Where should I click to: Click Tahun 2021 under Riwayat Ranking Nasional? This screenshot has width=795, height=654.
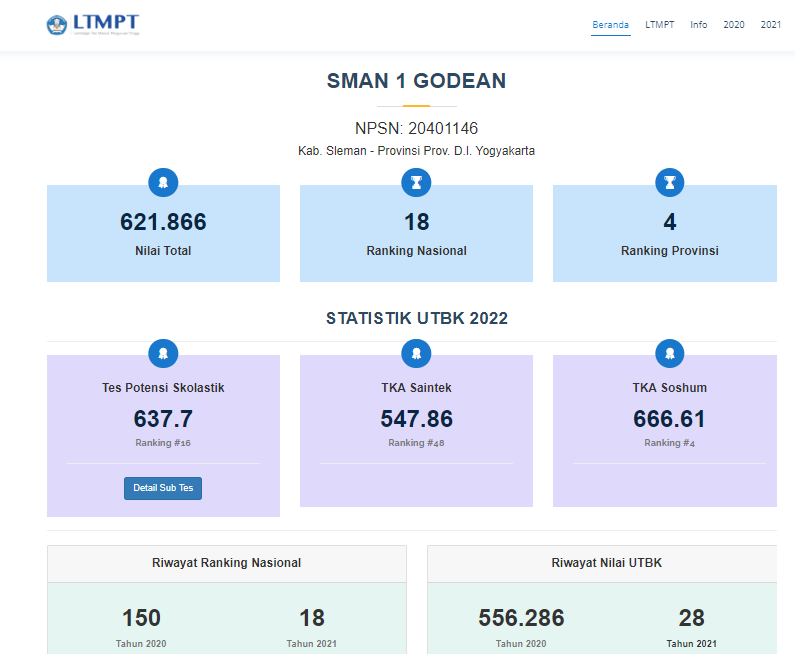312,644
